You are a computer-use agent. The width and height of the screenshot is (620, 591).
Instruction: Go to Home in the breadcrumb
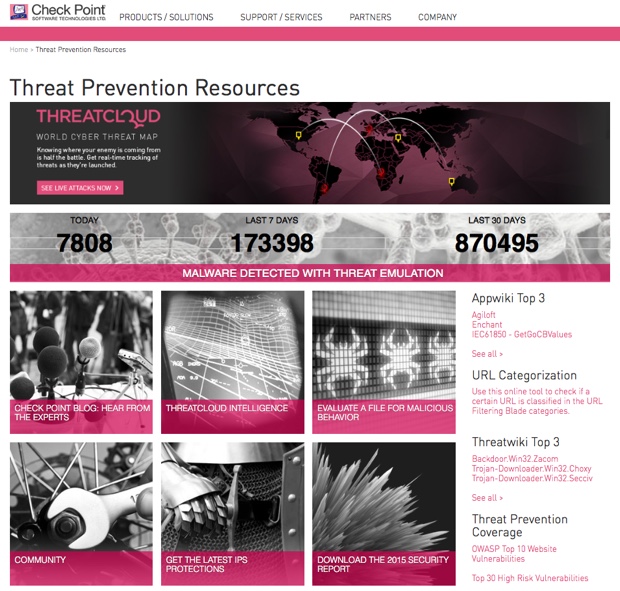point(19,49)
